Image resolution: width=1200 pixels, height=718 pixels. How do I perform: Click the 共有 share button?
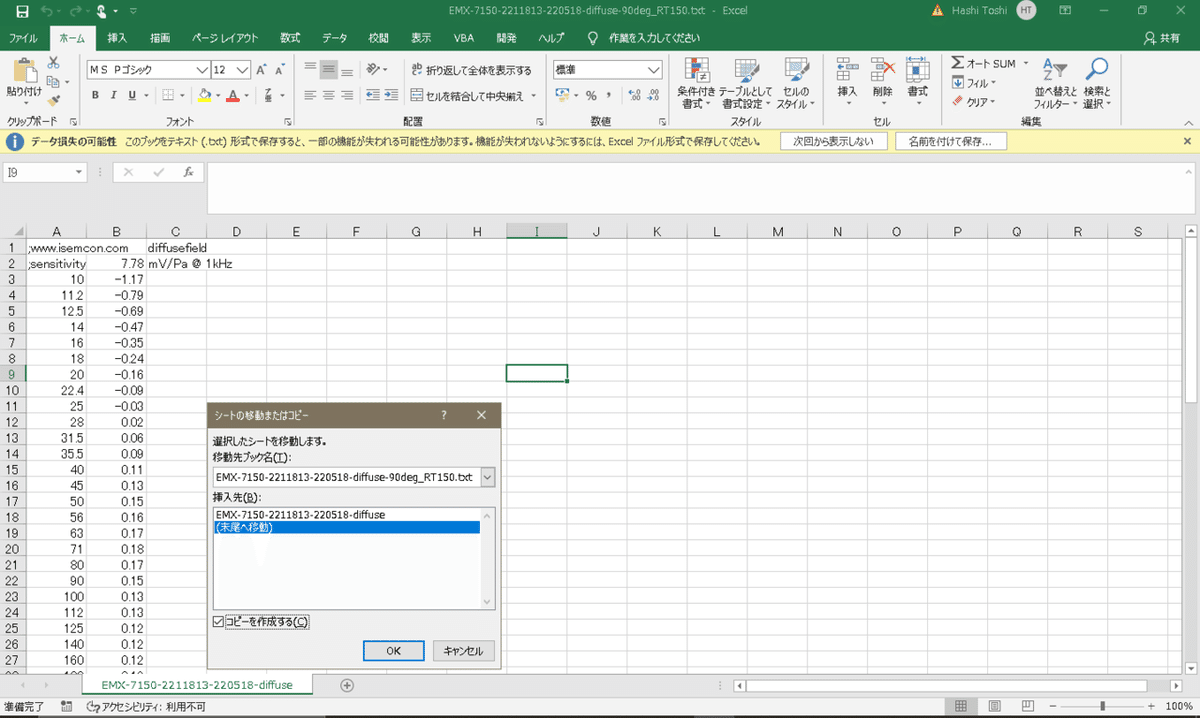pyautogui.click(x=1161, y=38)
